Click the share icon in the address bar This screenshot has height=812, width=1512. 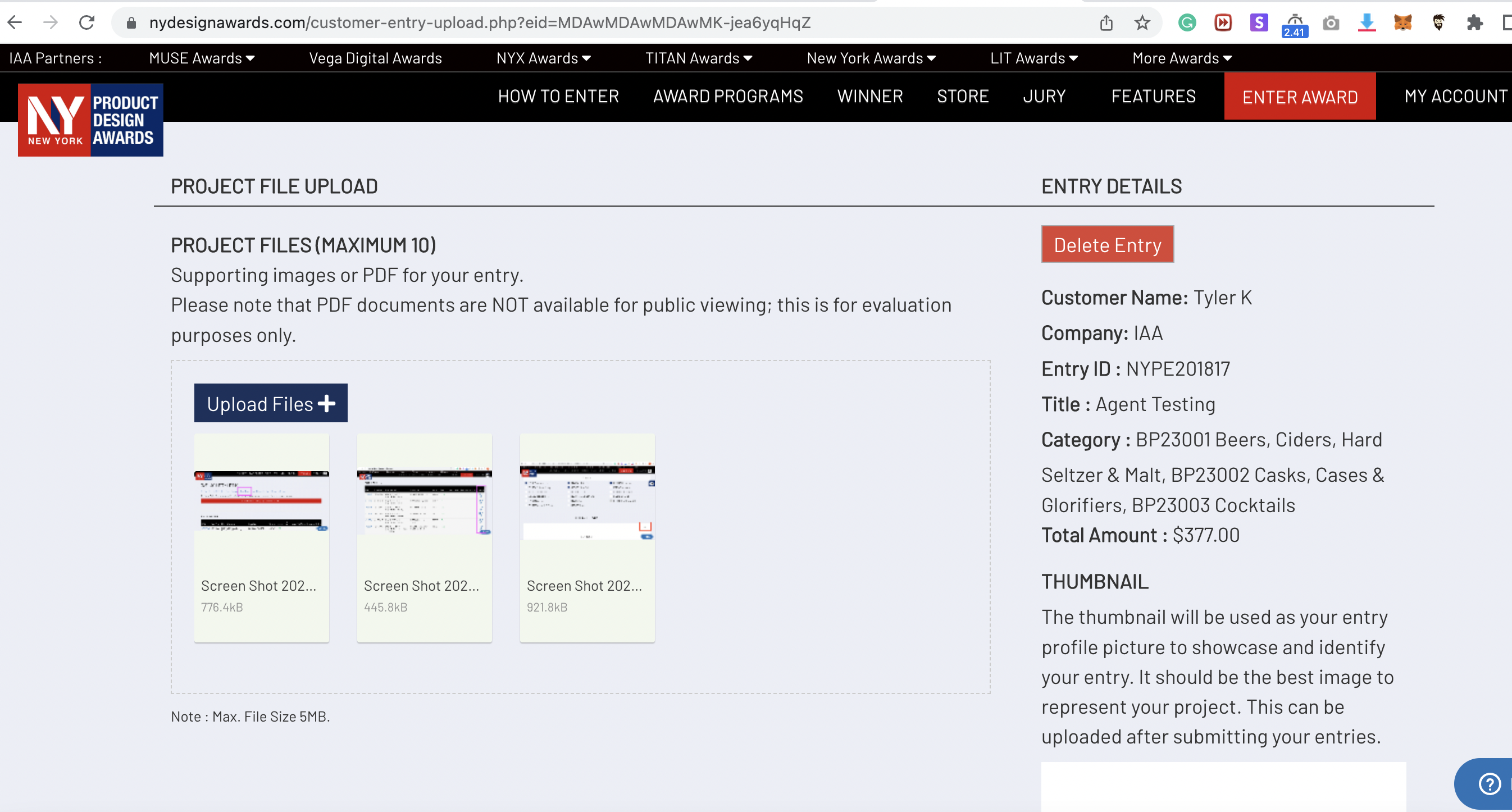1106,22
